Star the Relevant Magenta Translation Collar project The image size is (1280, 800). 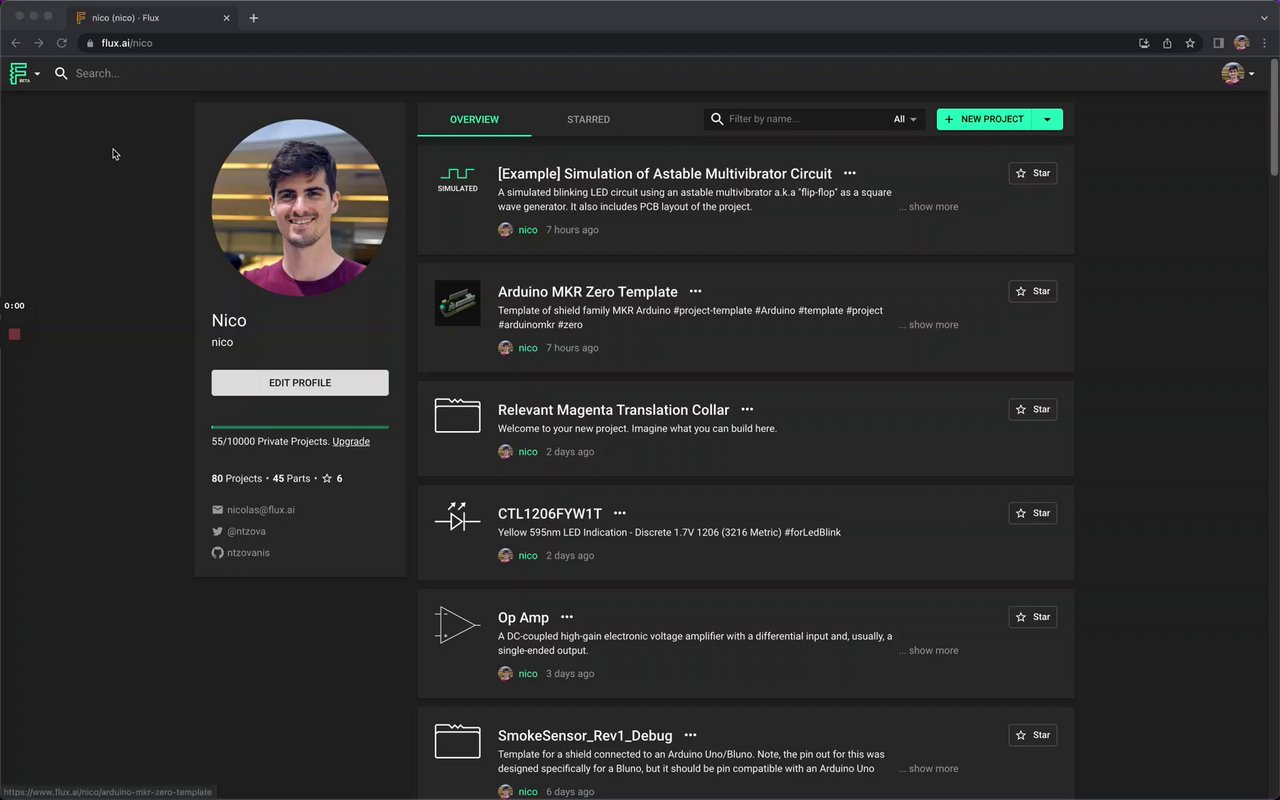(1033, 409)
